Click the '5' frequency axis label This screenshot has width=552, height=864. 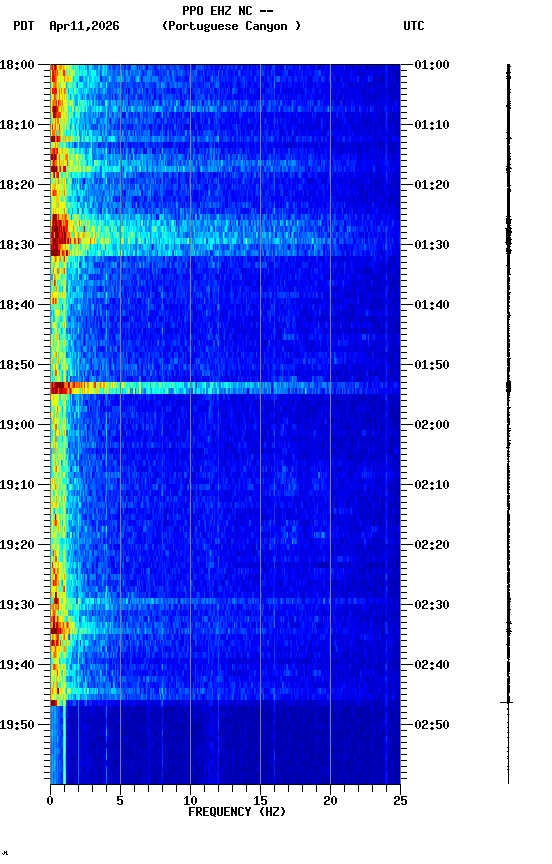coord(120,801)
